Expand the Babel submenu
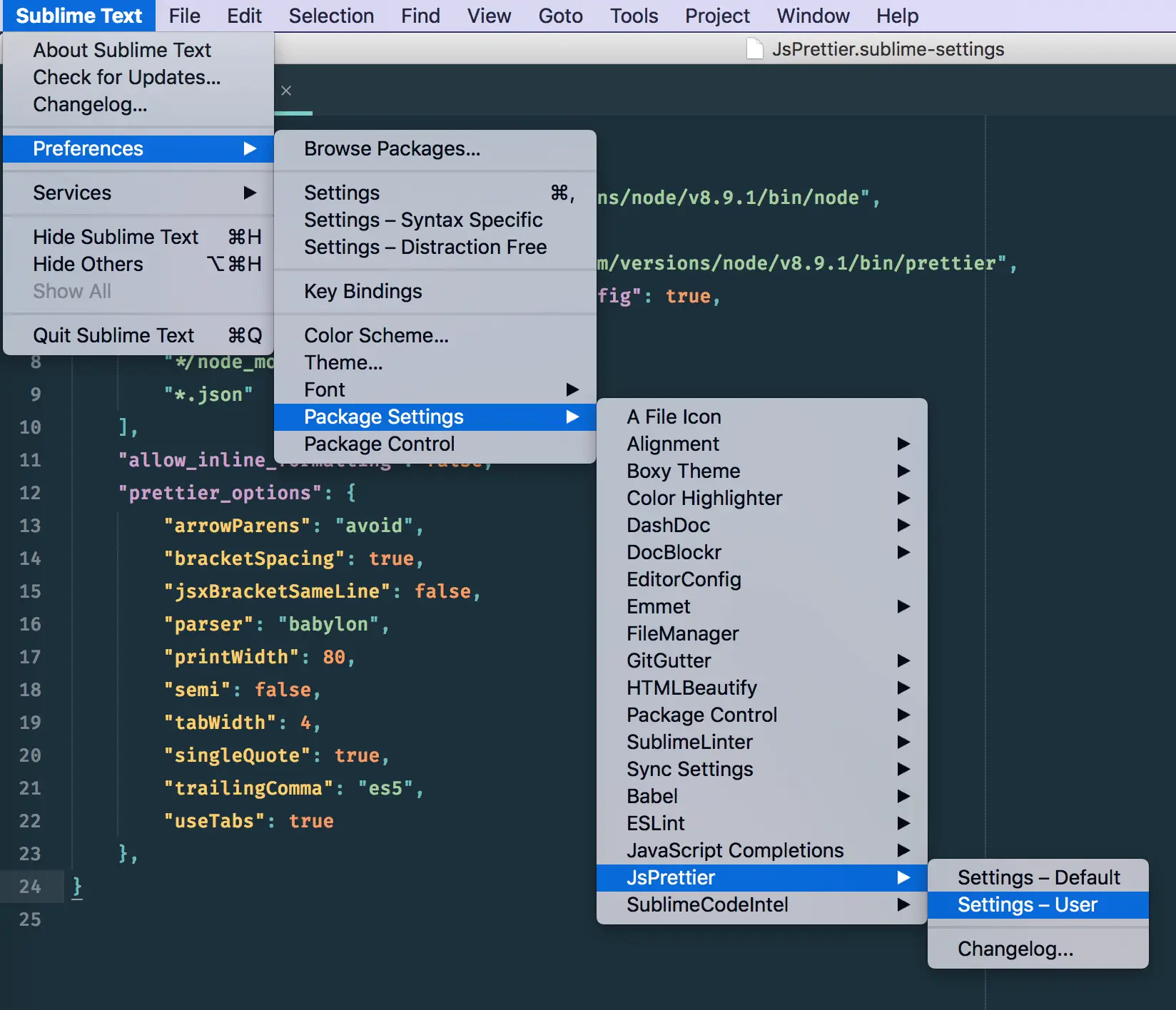Image resolution: width=1176 pixels, height=1010 pixels. (762, 796)
